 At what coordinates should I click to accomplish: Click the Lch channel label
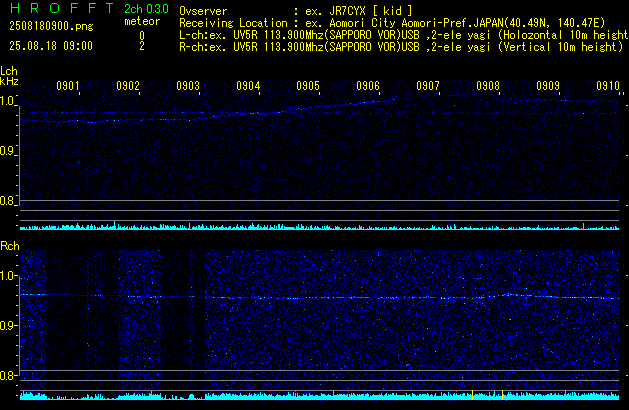[x=9, y=71]
